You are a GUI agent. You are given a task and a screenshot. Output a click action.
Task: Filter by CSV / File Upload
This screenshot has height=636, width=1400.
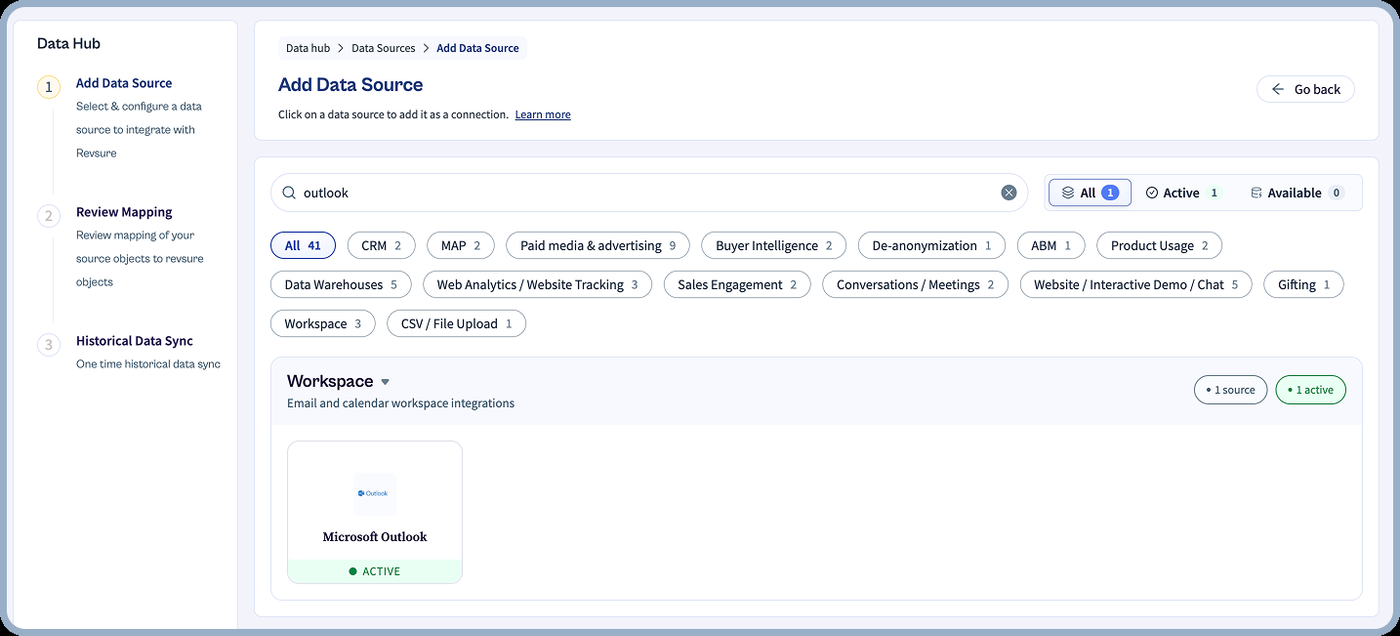[456, 324]
